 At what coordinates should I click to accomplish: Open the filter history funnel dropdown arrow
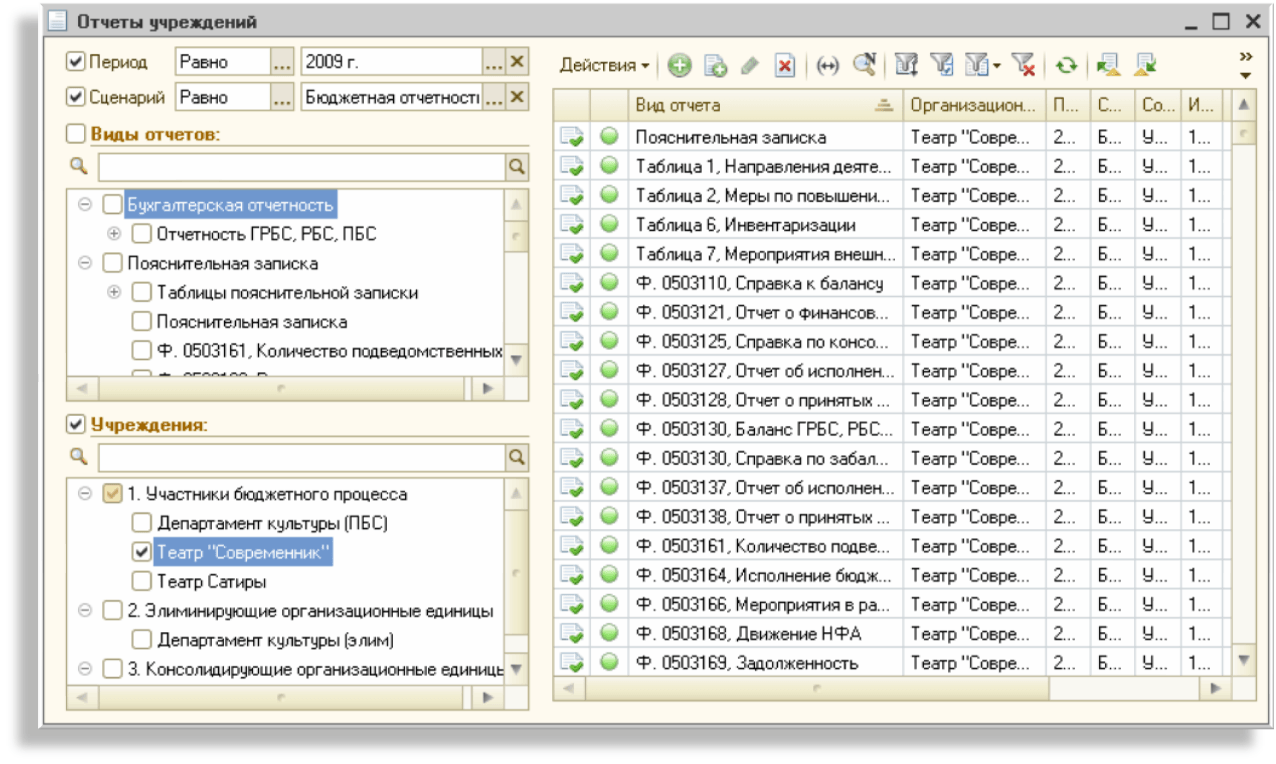pyautogui.click(x=997, y=66)
